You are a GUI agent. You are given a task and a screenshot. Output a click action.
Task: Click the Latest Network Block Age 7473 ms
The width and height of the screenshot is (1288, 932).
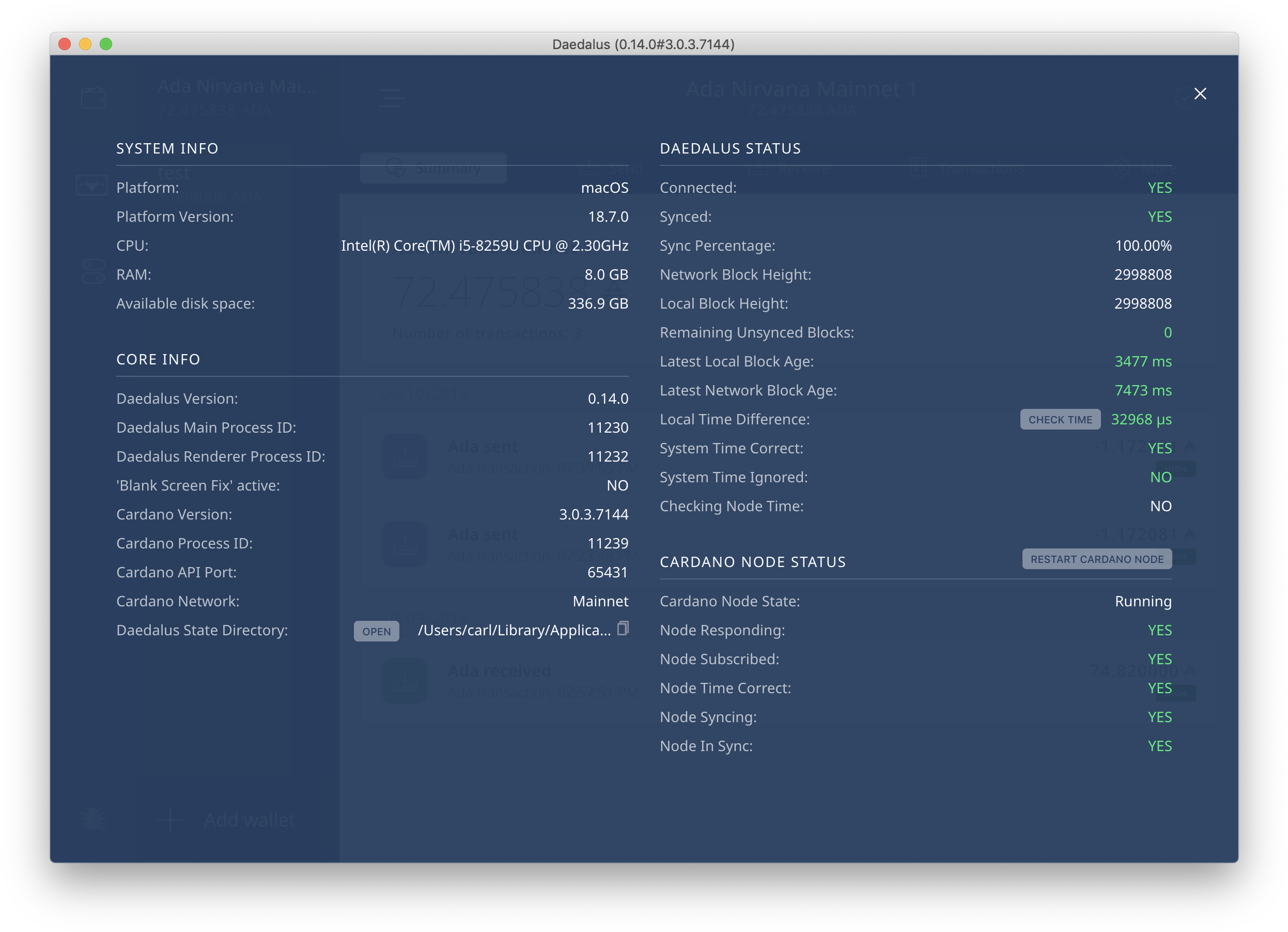[x=1143, y=390]
